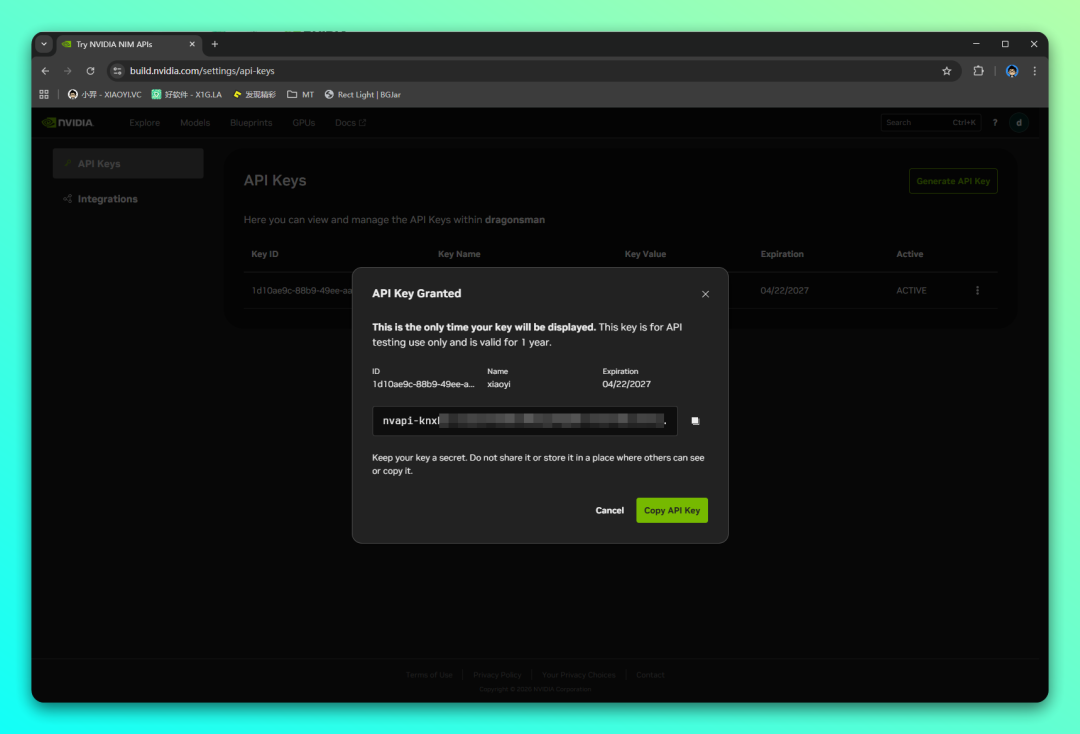Open the Rect Light | BGJar bookmark

point(362,95)
